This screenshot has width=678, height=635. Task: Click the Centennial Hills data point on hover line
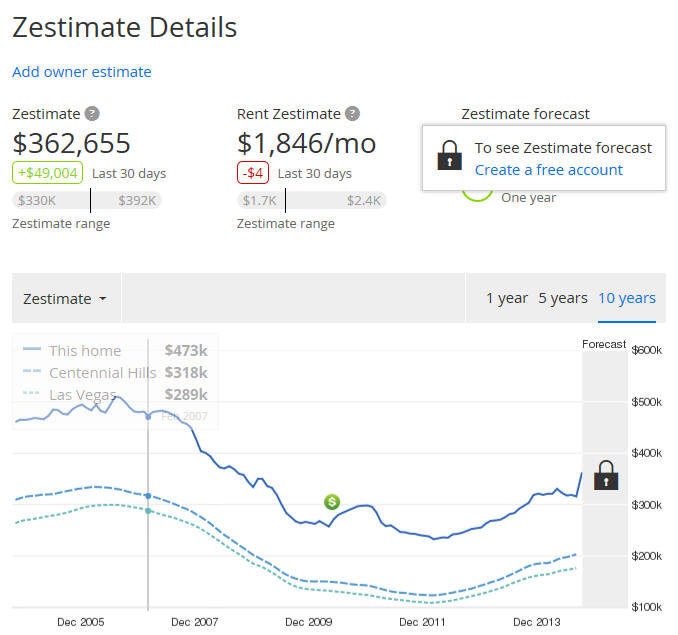point(148,496)
